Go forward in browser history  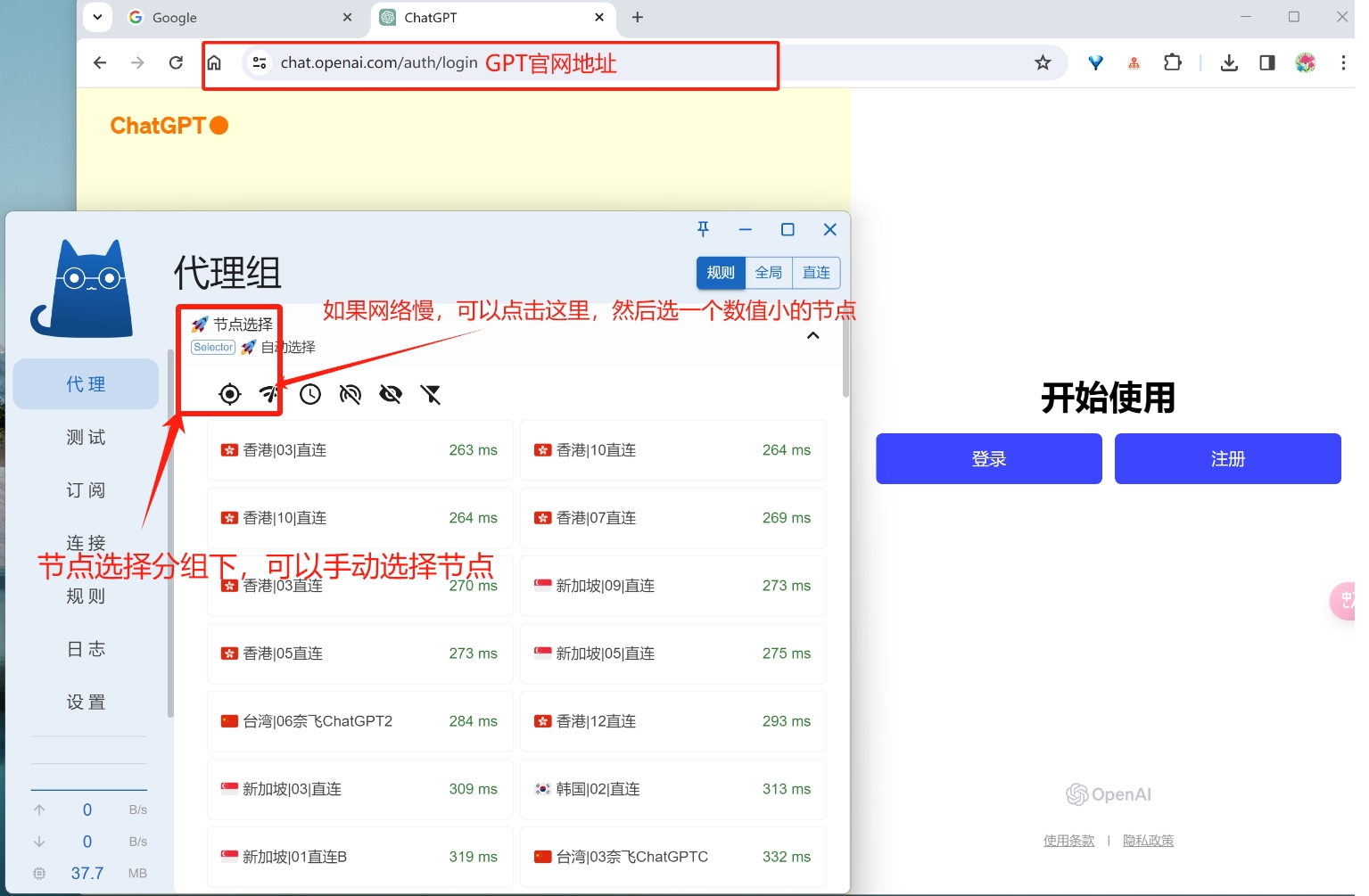[137, 62]
